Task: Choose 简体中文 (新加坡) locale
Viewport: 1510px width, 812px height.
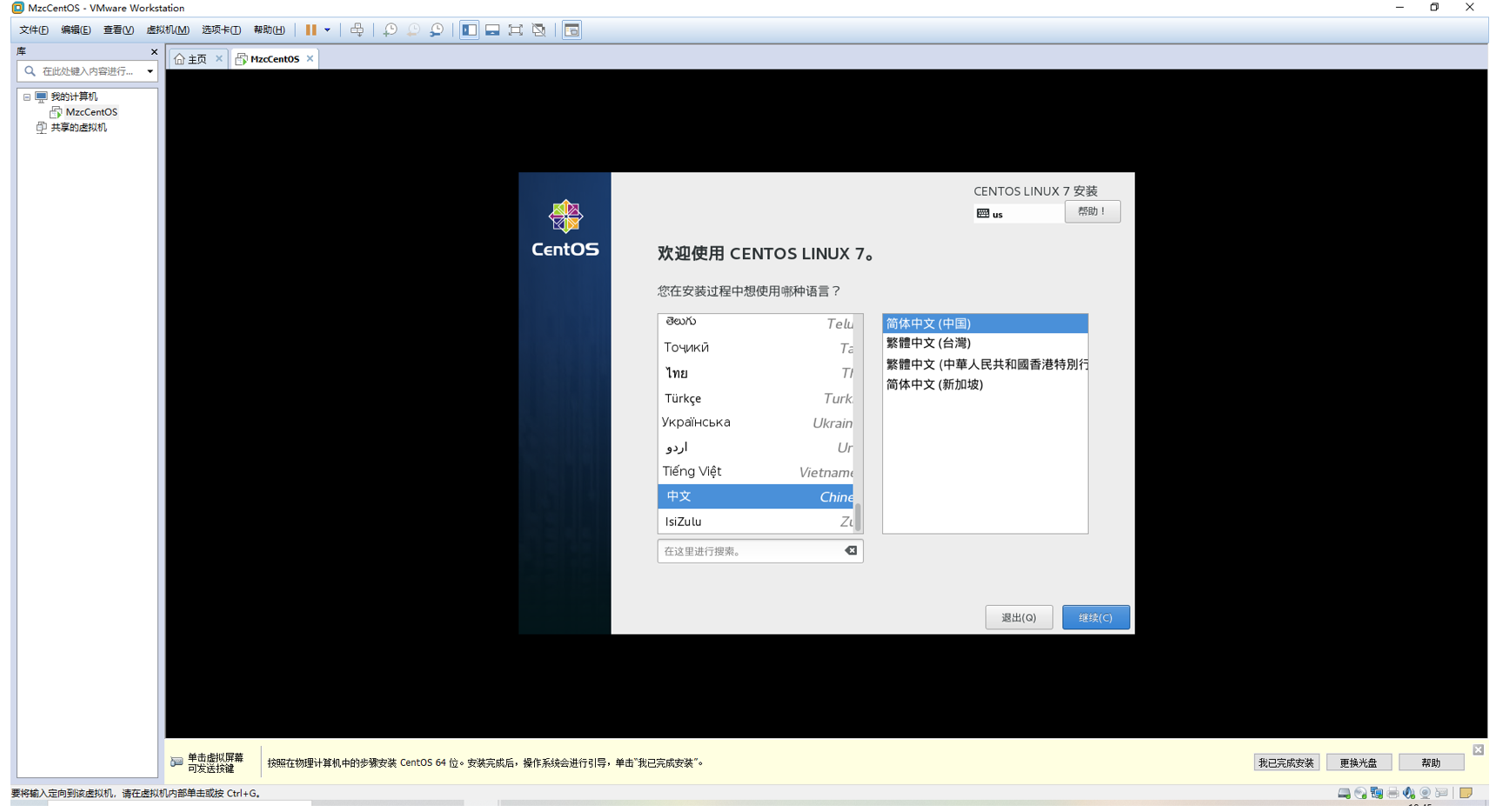Action: coord(985,384)
